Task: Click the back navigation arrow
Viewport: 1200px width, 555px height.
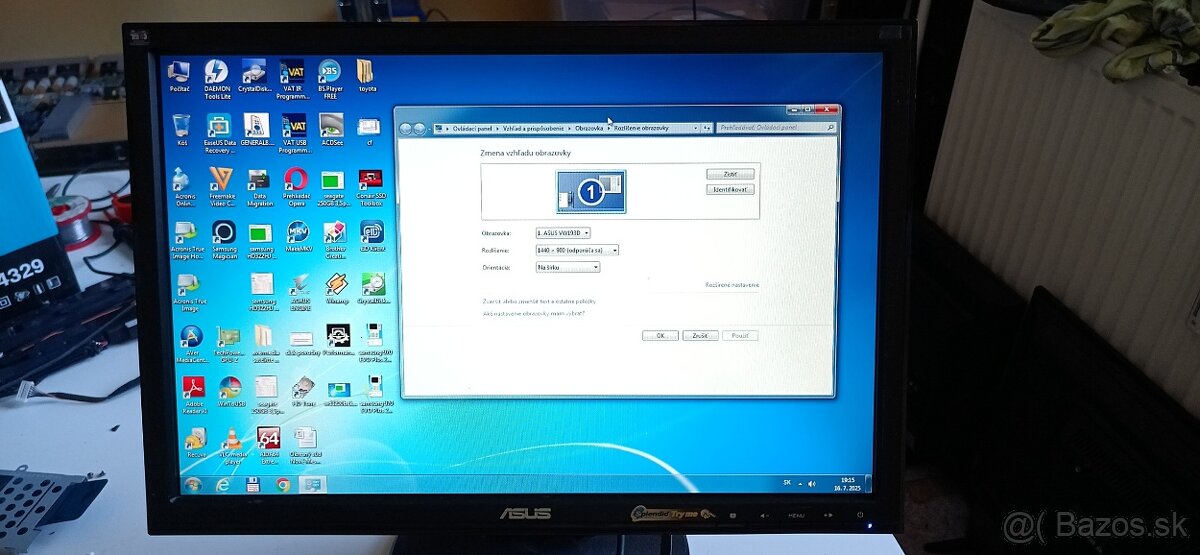Action: coord(406,128)
